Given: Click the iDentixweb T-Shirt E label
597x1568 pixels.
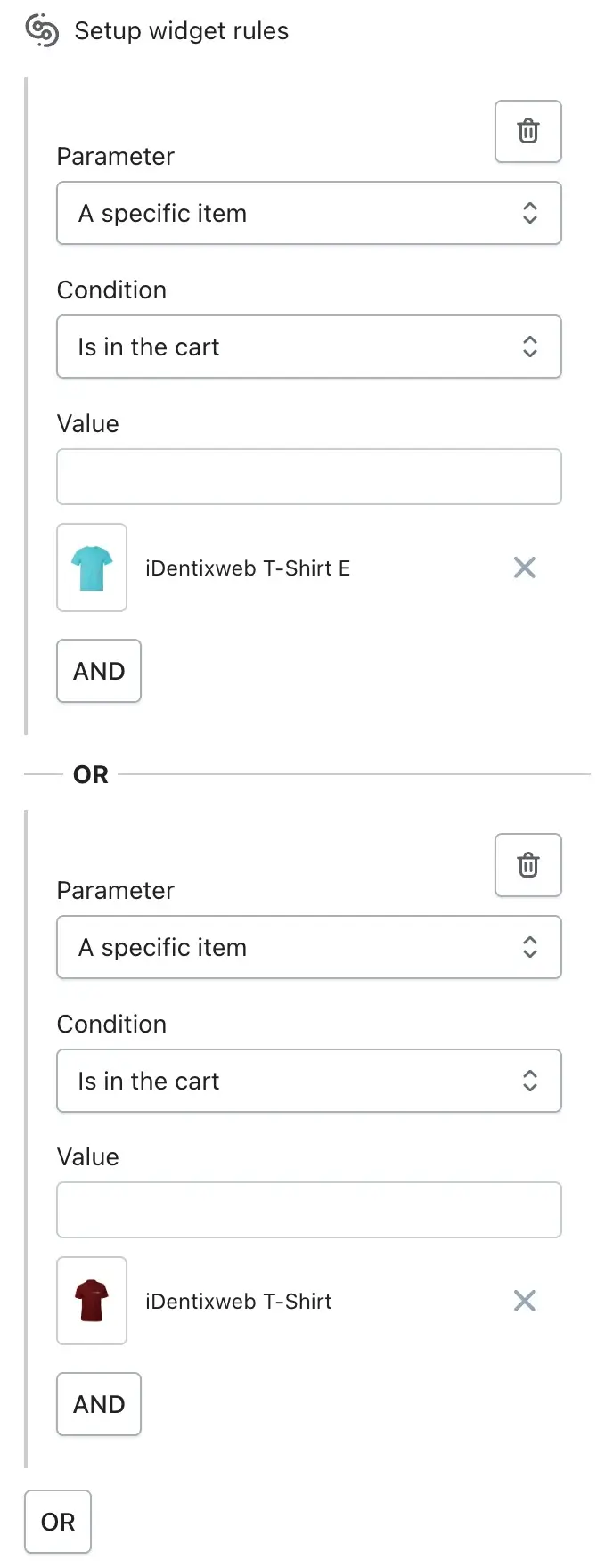Looking at the screenshot, I should [248, 568].
